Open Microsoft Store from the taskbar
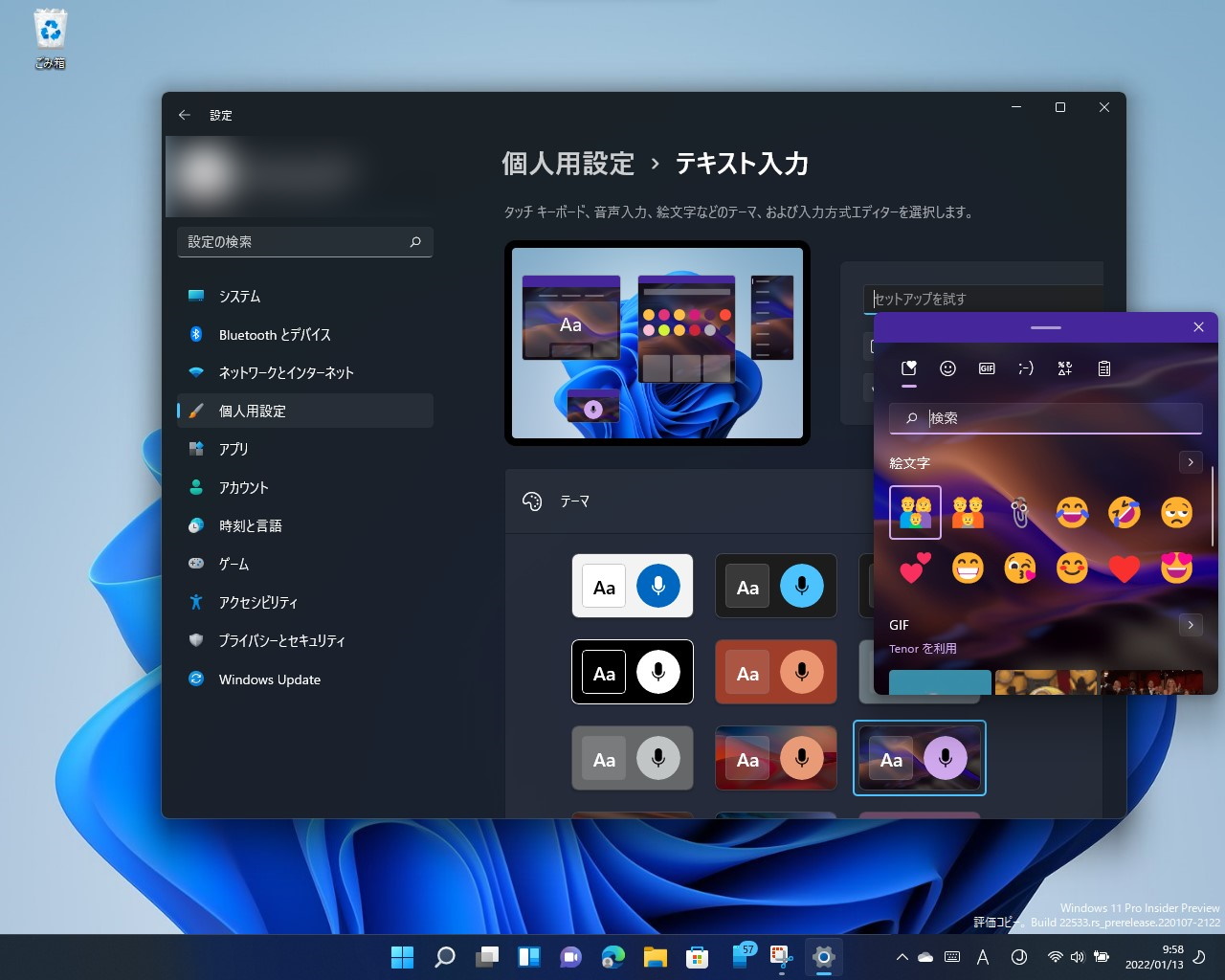The width and height of the screenshot is (1225, 980). (x=698, y=957)
